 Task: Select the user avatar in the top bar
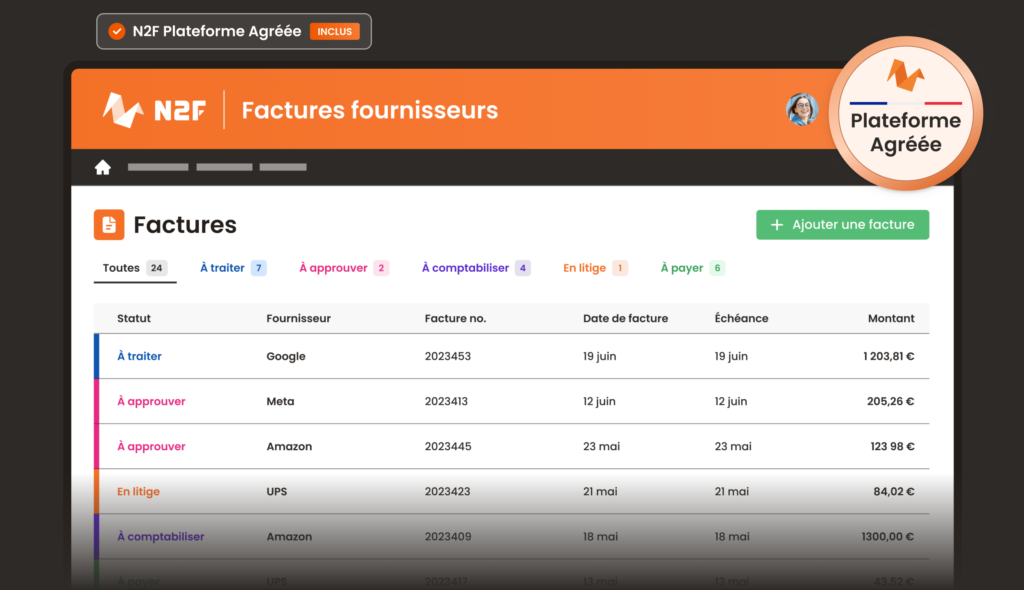(802, 109)
